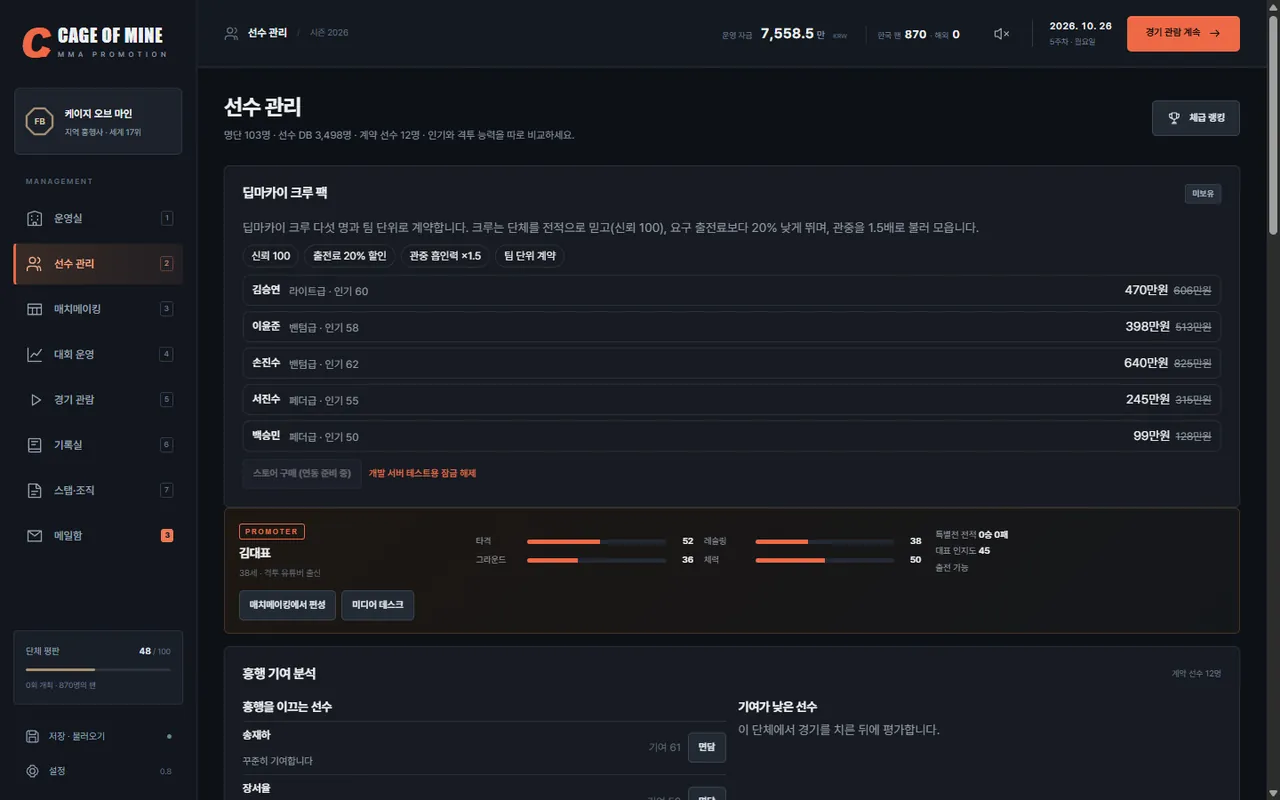Click the 김대표 promoter name

[x=256, y=553]
